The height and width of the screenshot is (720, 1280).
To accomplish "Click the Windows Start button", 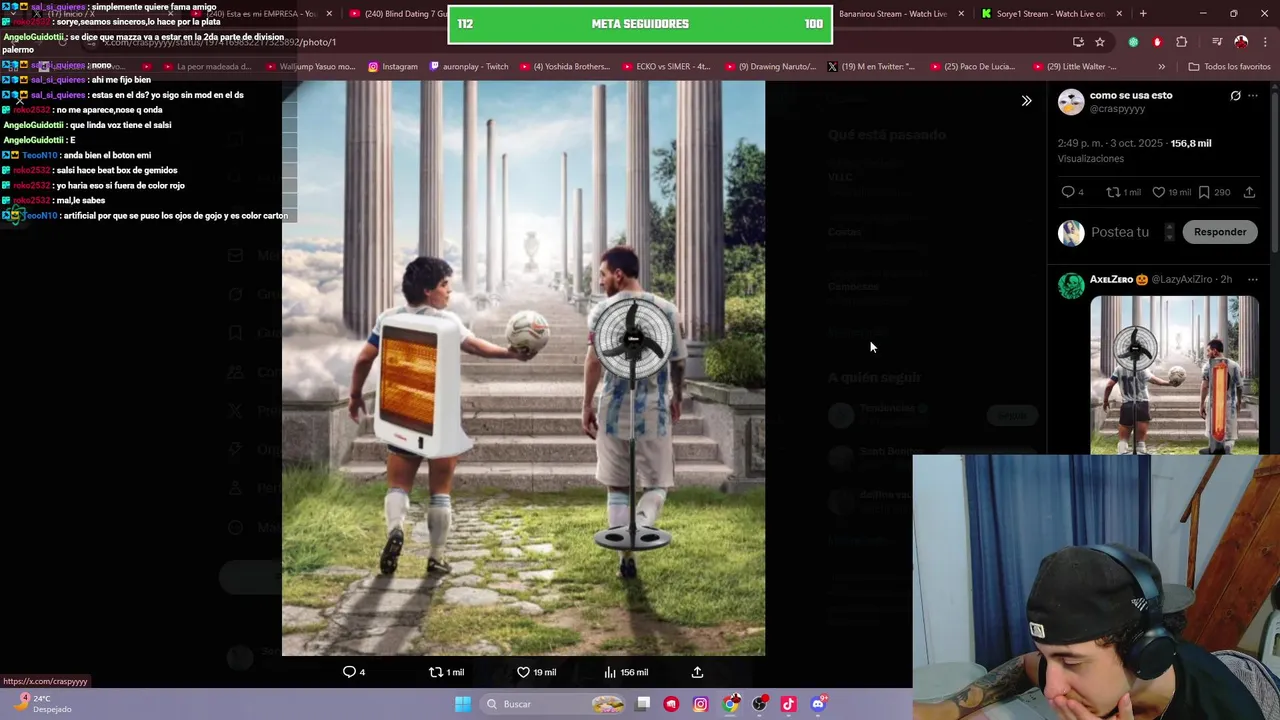I will pos(463,704).
